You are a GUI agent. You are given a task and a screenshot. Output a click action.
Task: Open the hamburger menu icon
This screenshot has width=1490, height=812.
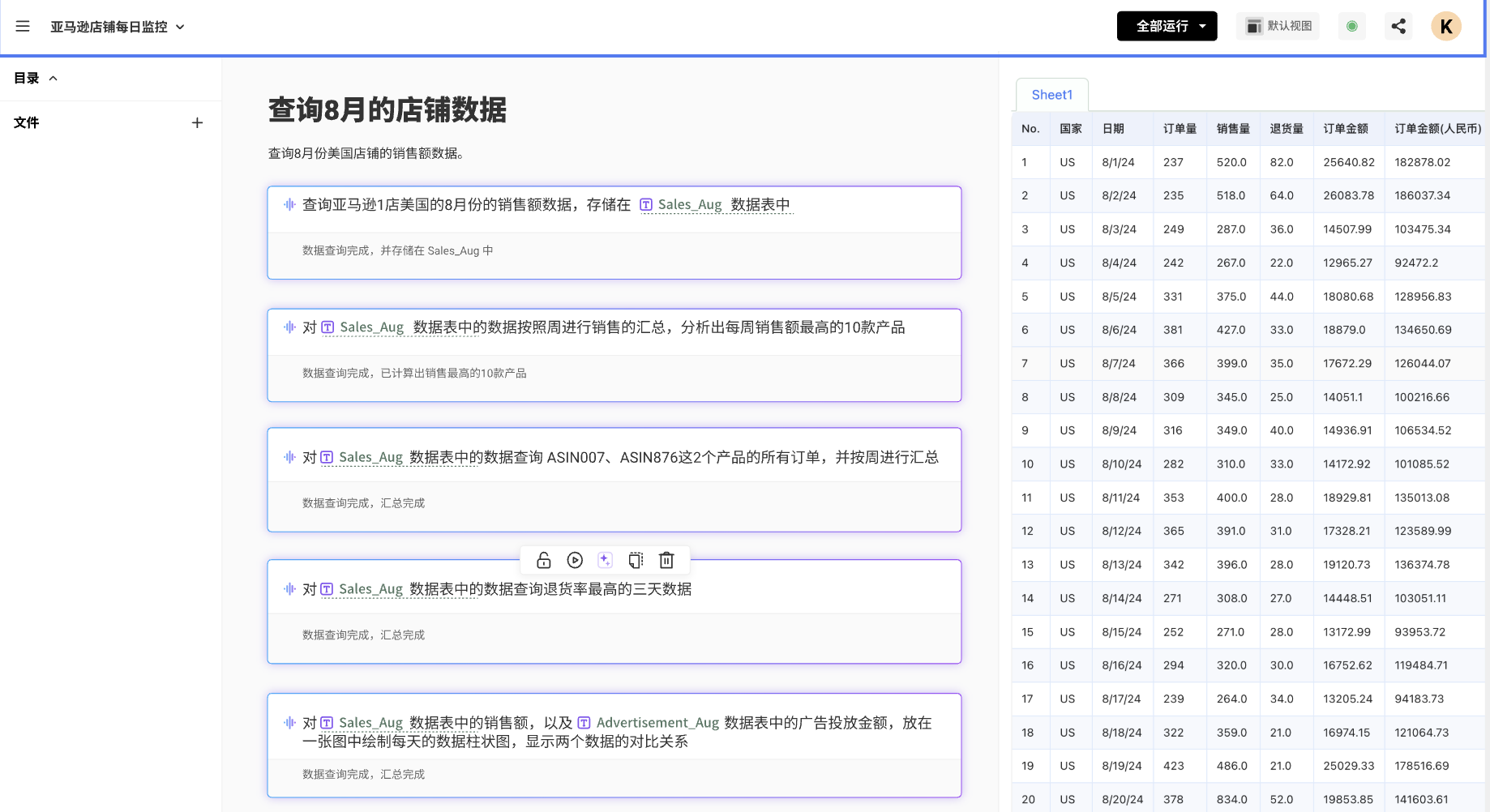click(23, 26)
